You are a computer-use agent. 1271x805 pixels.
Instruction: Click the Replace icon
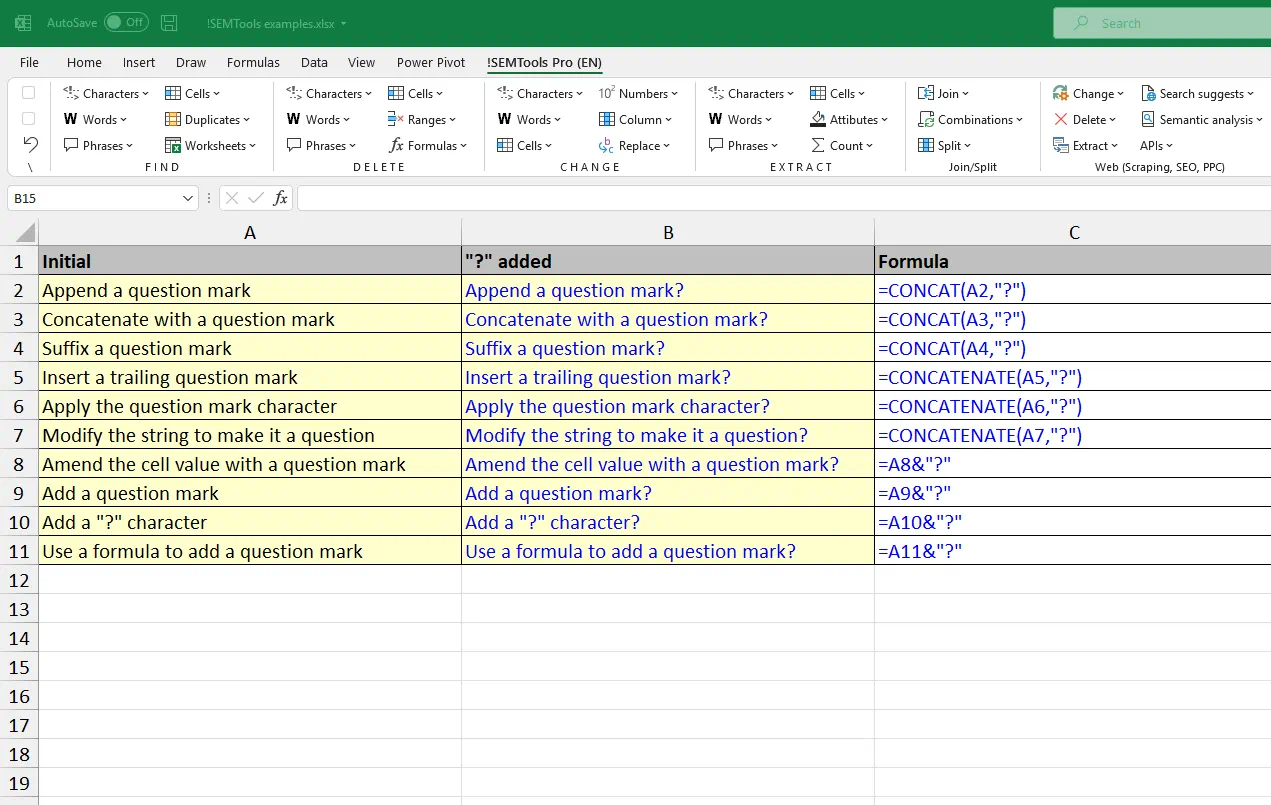(x=606, y=145)
